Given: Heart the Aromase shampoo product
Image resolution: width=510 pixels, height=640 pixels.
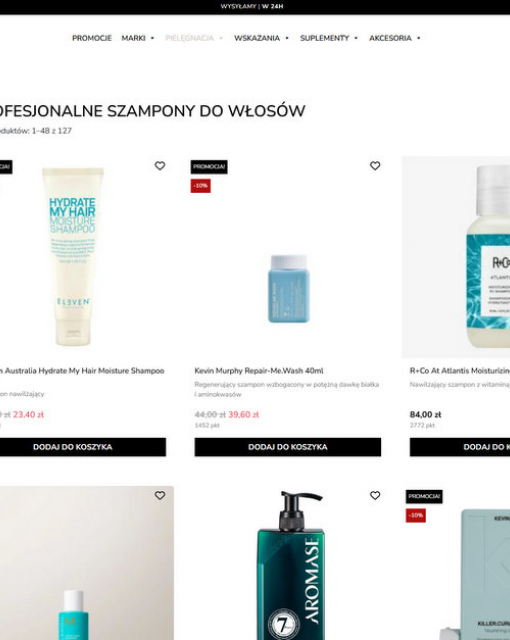Looking at the screenshot, I should 375,495.
